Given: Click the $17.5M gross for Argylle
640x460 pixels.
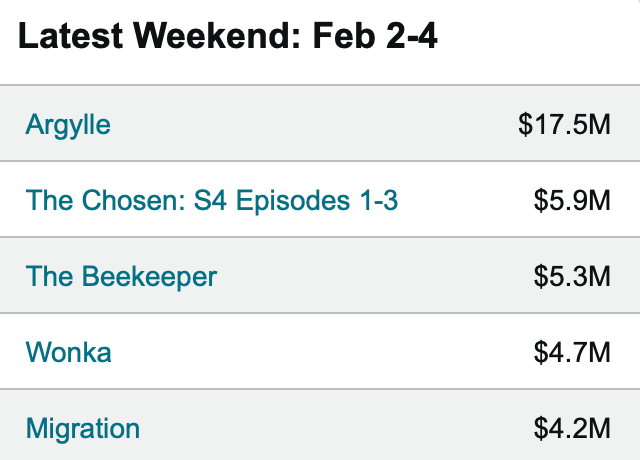Looking at the screenshot, I should (x=564, y=124).
